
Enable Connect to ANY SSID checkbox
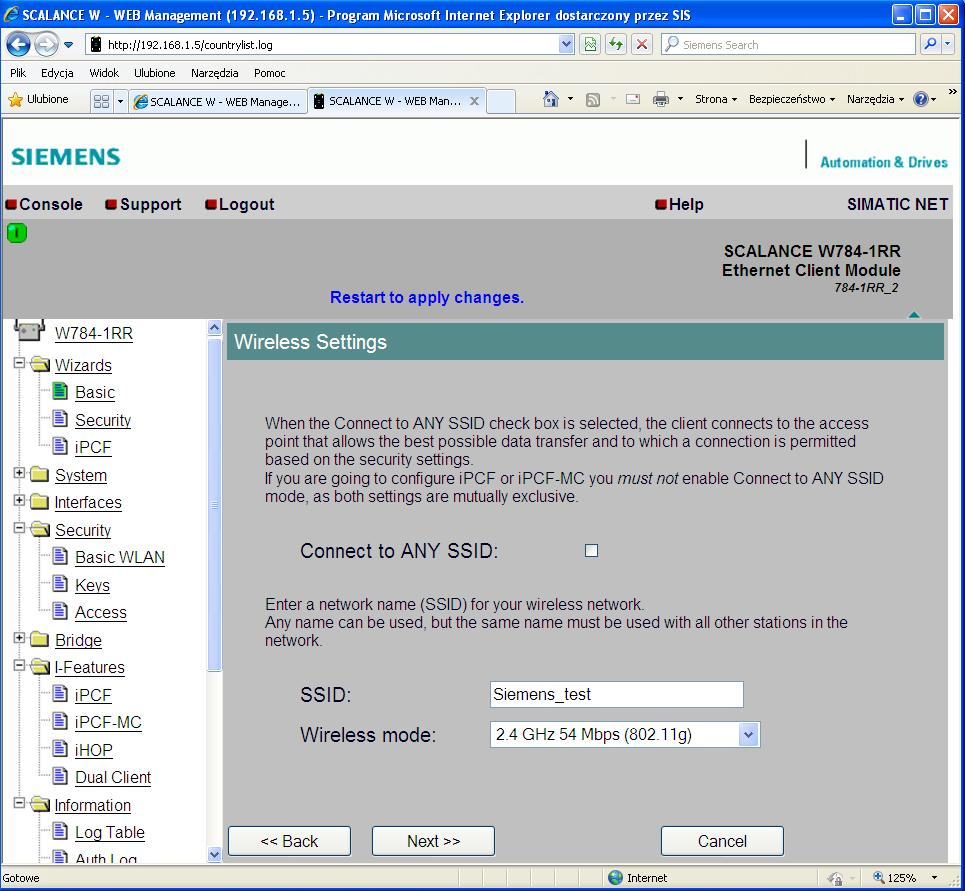[x=591, y=551]
